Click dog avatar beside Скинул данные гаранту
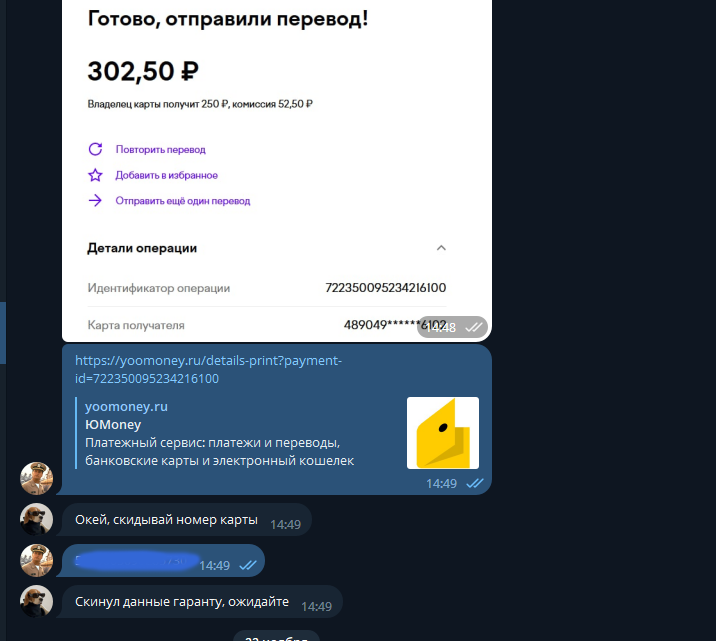716x641 pixels. pos(37,602)
